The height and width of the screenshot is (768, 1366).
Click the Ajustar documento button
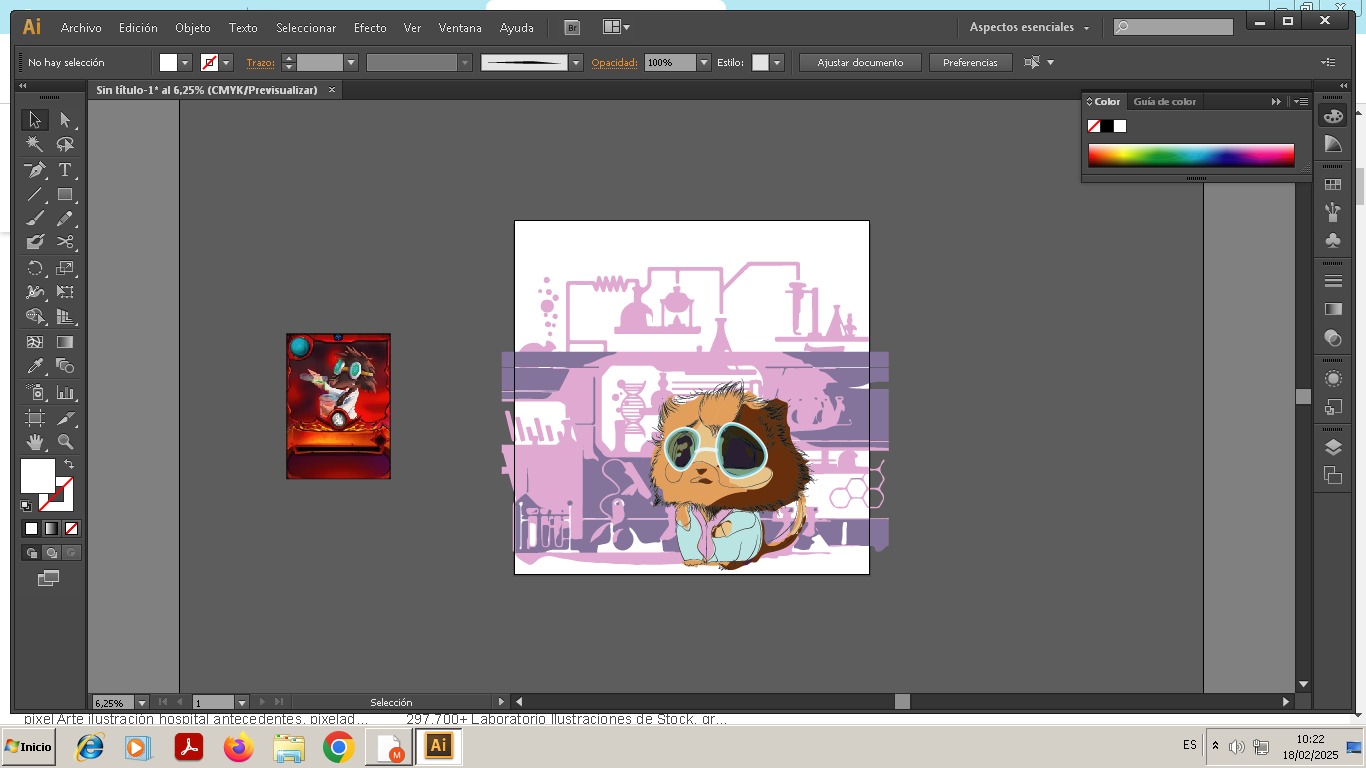pos(860,63)
